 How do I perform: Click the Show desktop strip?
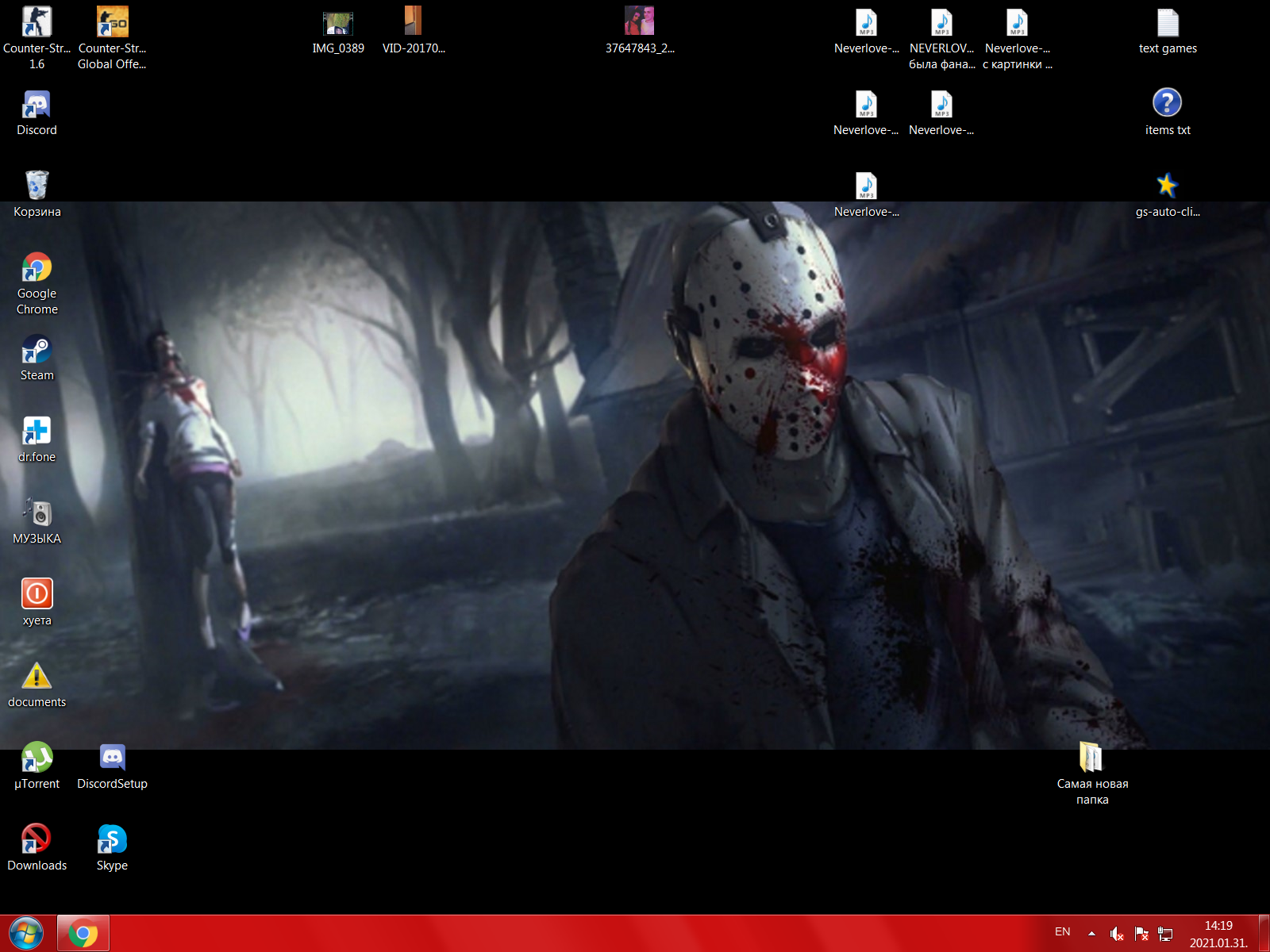(x=1264, y=933)
